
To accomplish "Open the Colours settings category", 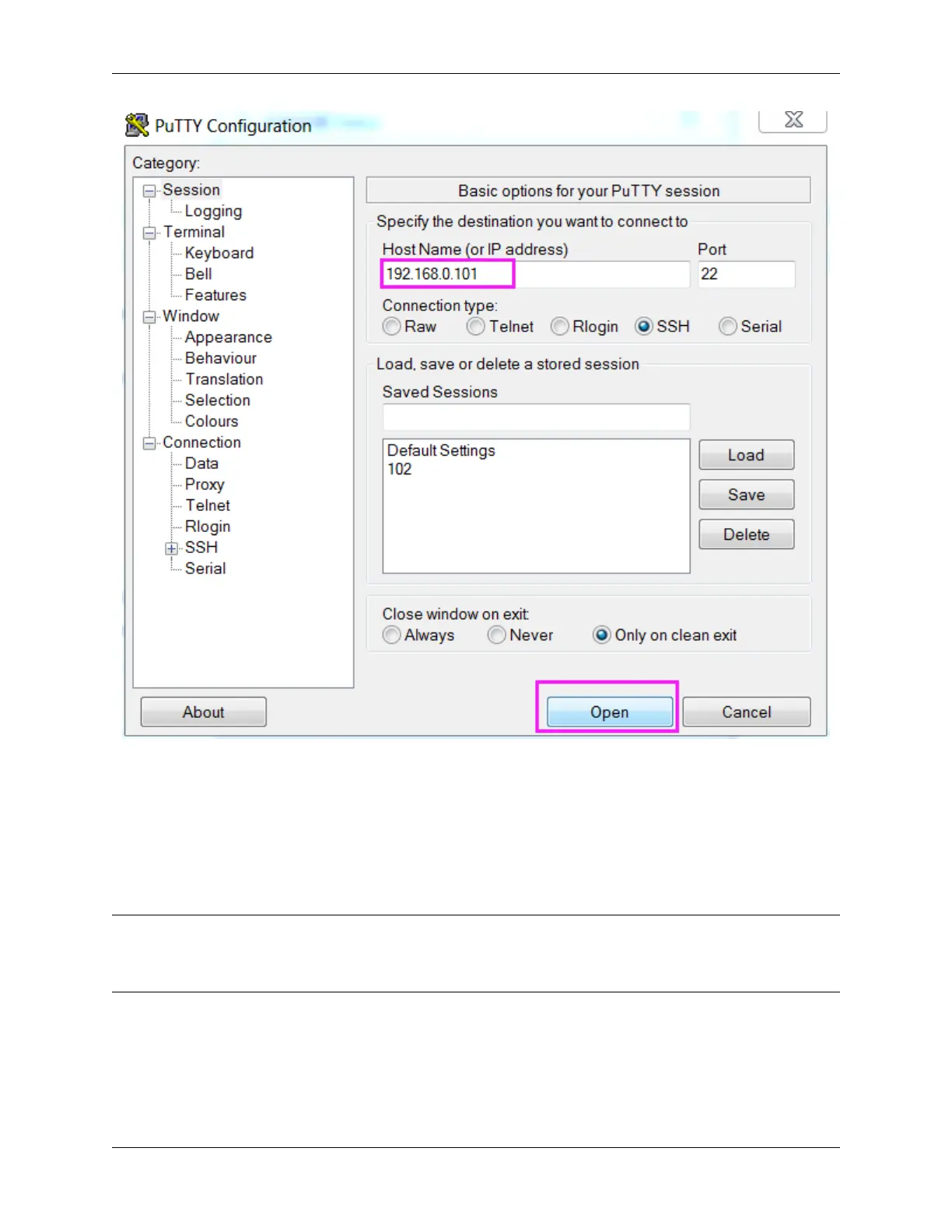I will click(212, 421).
